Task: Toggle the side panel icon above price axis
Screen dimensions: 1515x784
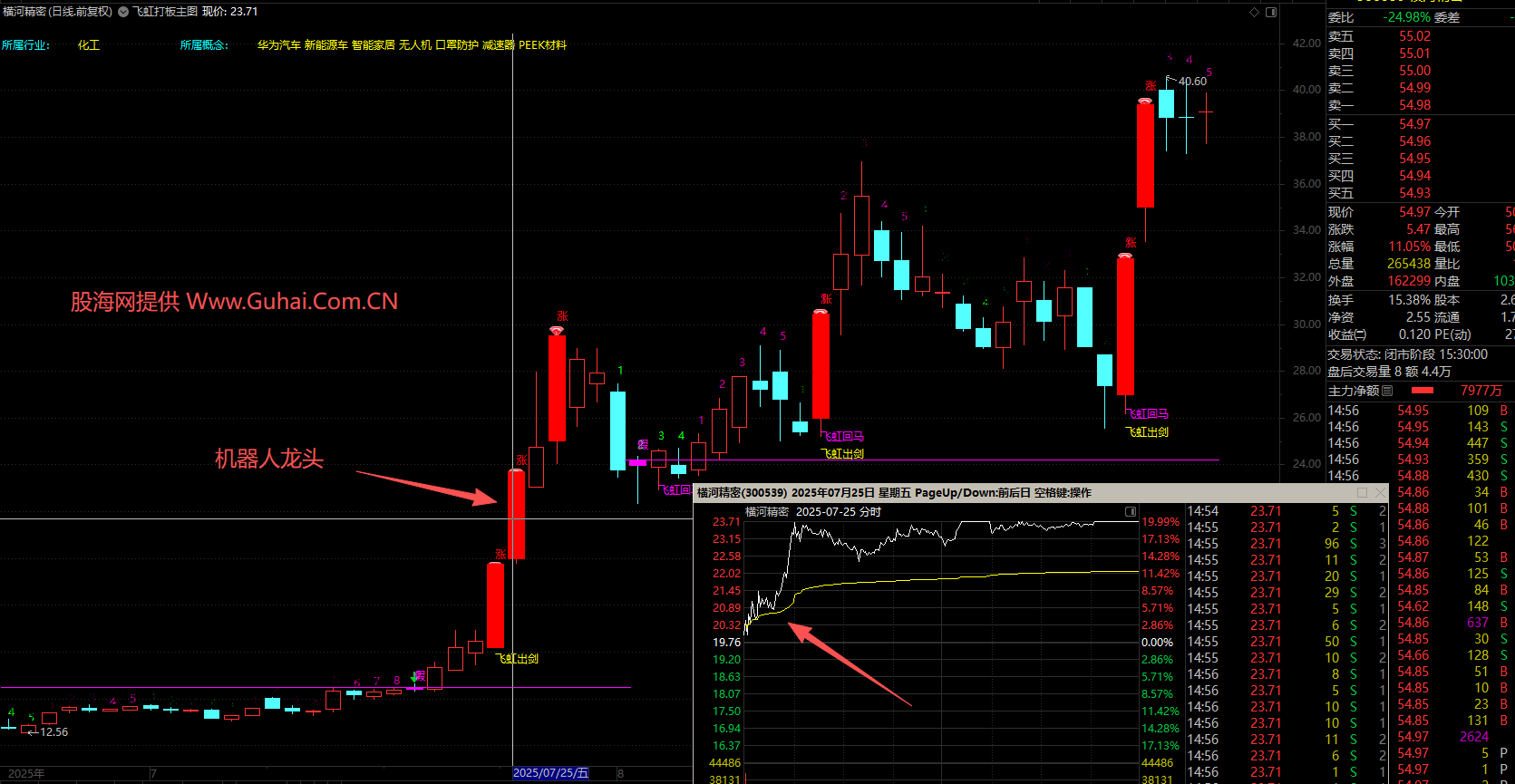Action: click(1271, 12)
